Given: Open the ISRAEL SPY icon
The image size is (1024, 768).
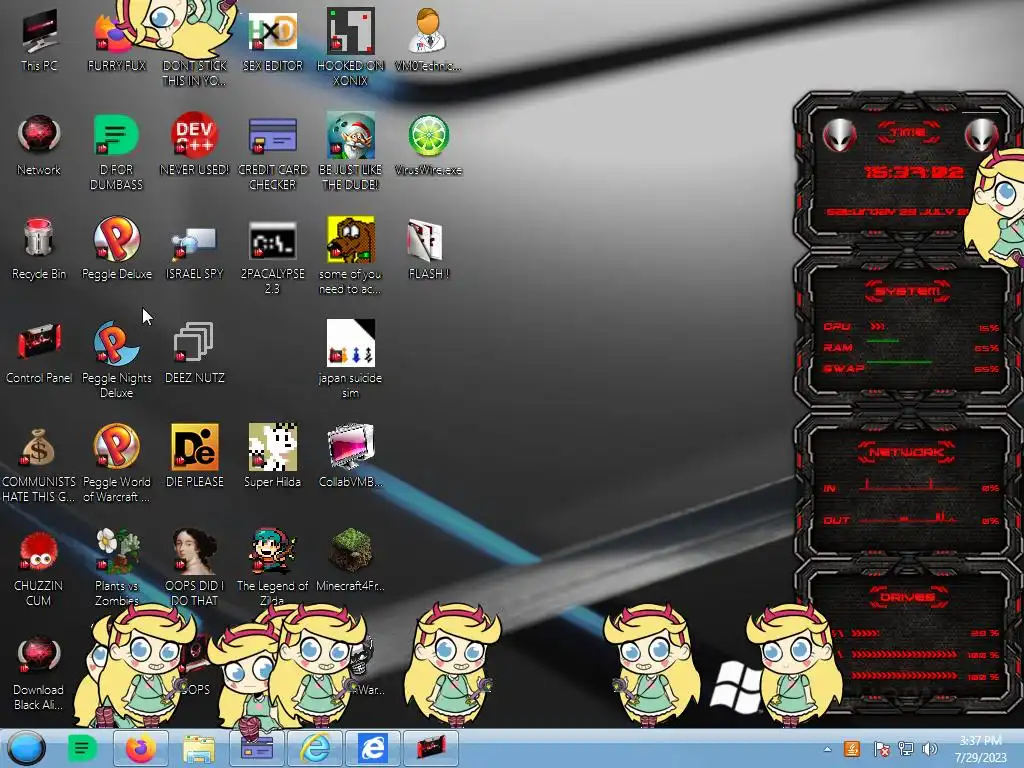Looking at the screenshot, I should (194, 243).
